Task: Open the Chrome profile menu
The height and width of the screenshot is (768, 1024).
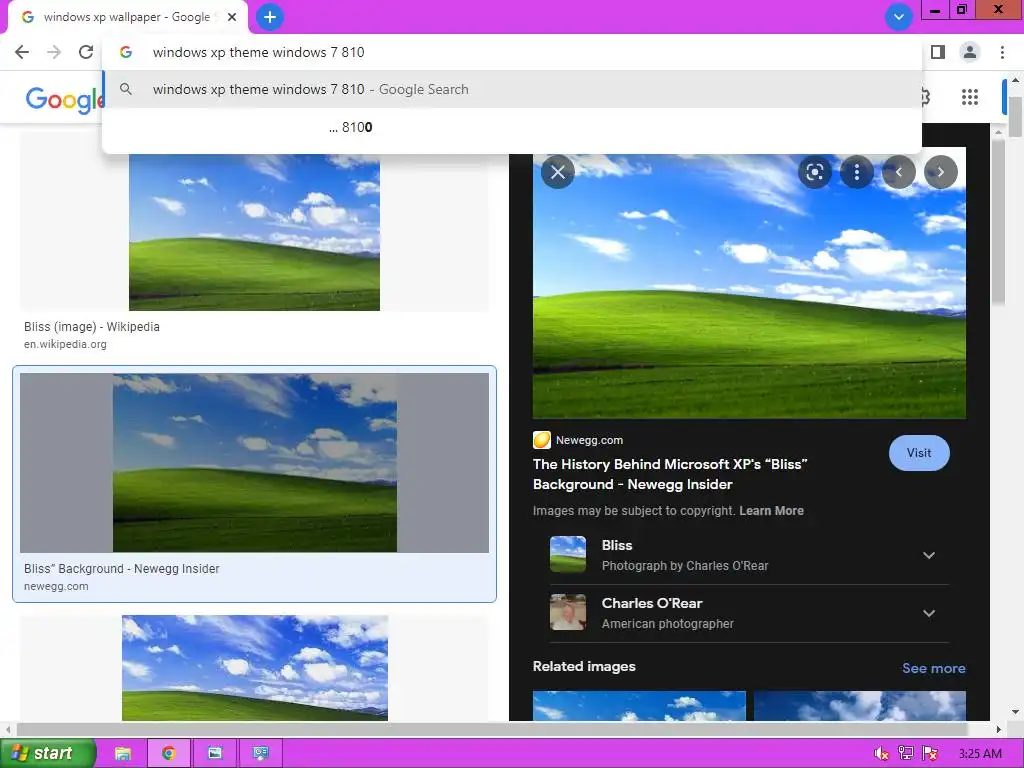Action: pos(970,52)
